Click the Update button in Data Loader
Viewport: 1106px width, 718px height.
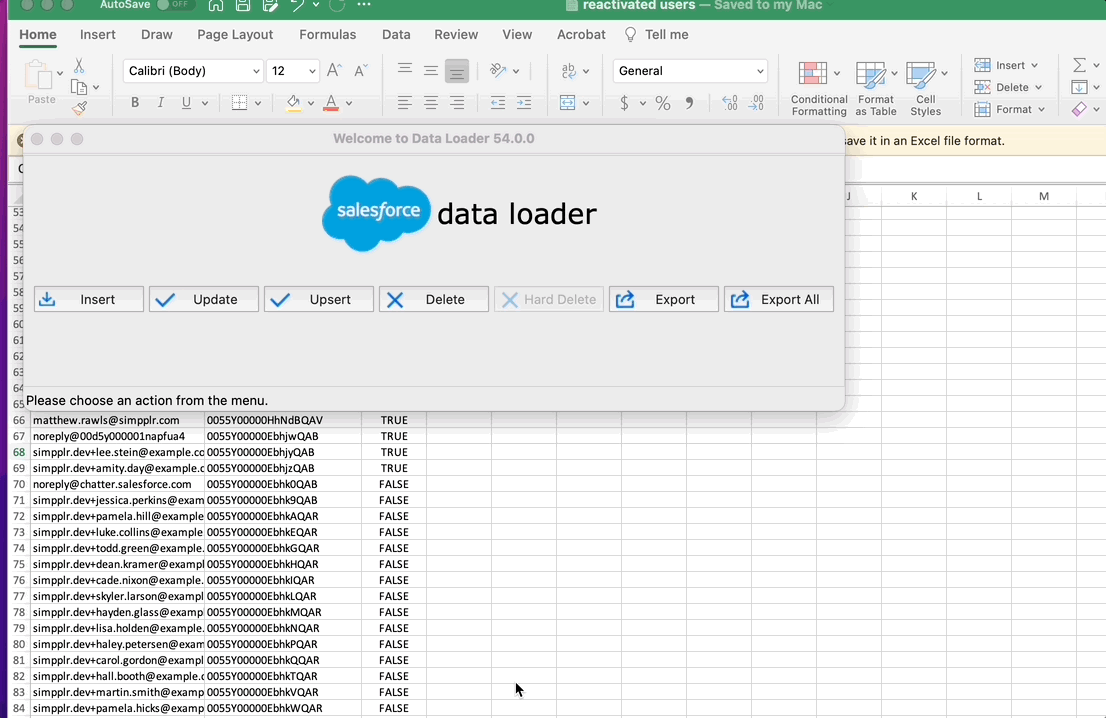tap(204, 299)
